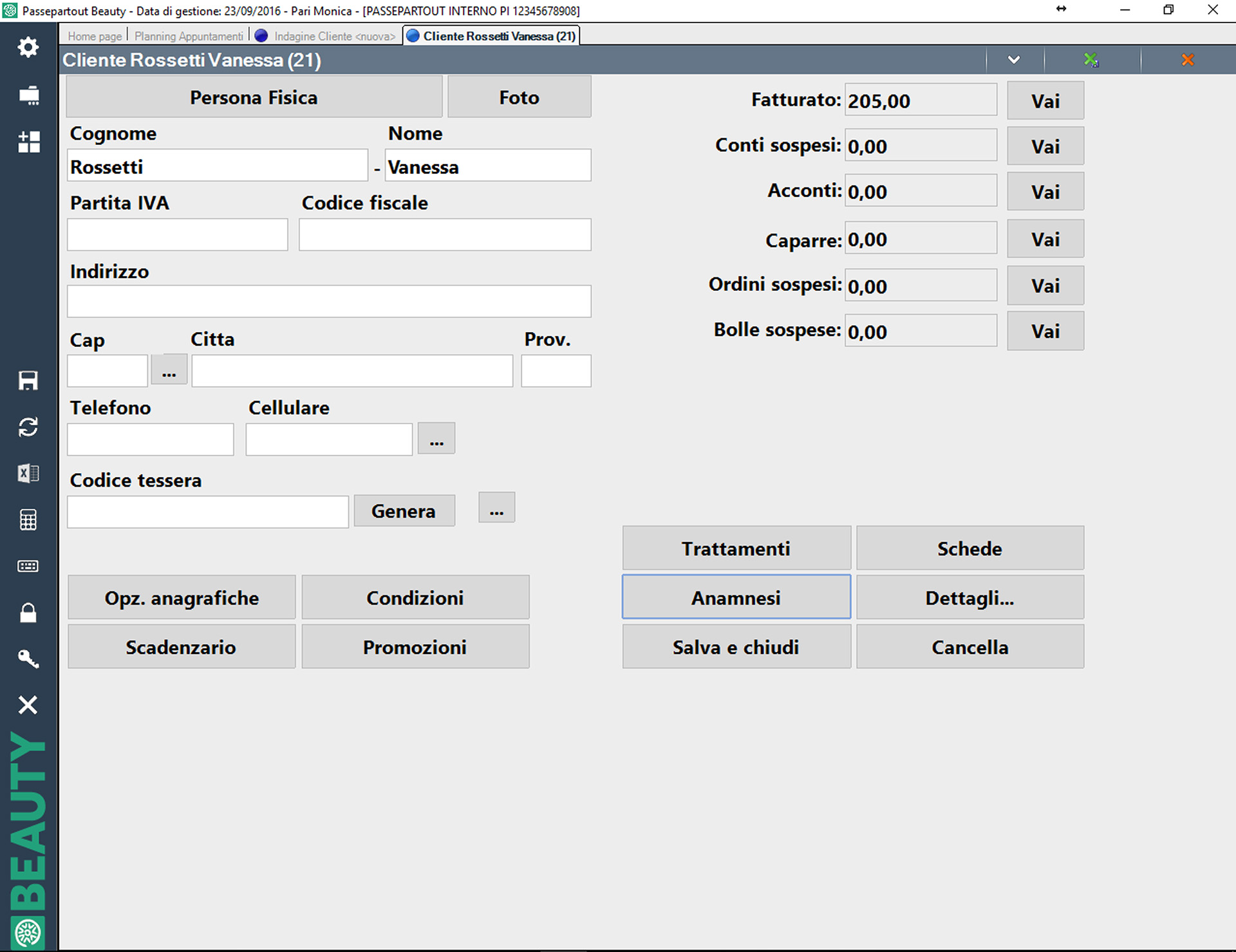Click the Fatturato value 205,00
Image resolution: width=1236 pixels, height=952 pixels.
[x=921, y=100]
